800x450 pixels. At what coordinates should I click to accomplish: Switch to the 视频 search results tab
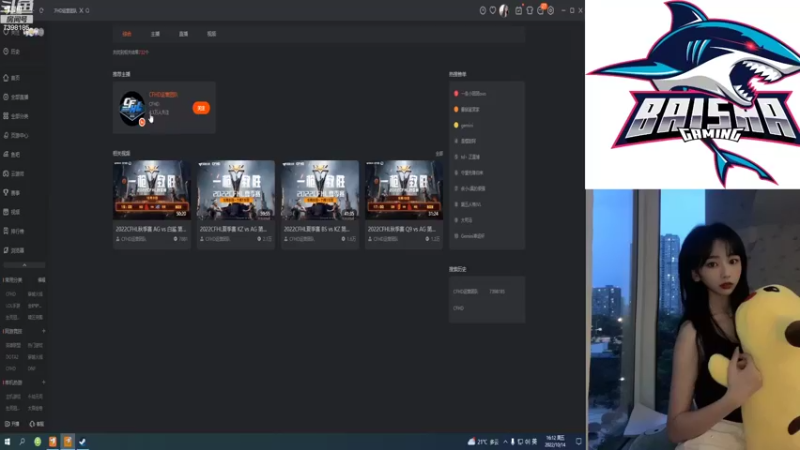pyautogui.click(x=211, y=34)
